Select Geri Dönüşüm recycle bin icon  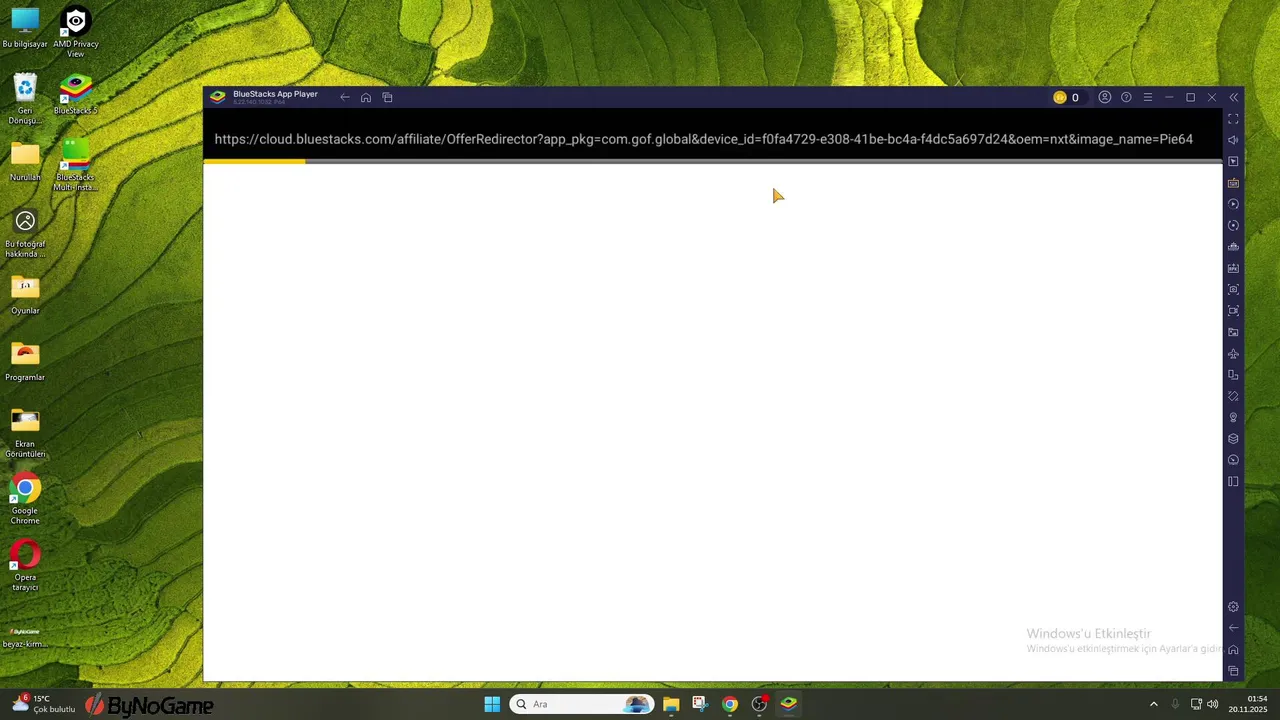coord(25,100)
